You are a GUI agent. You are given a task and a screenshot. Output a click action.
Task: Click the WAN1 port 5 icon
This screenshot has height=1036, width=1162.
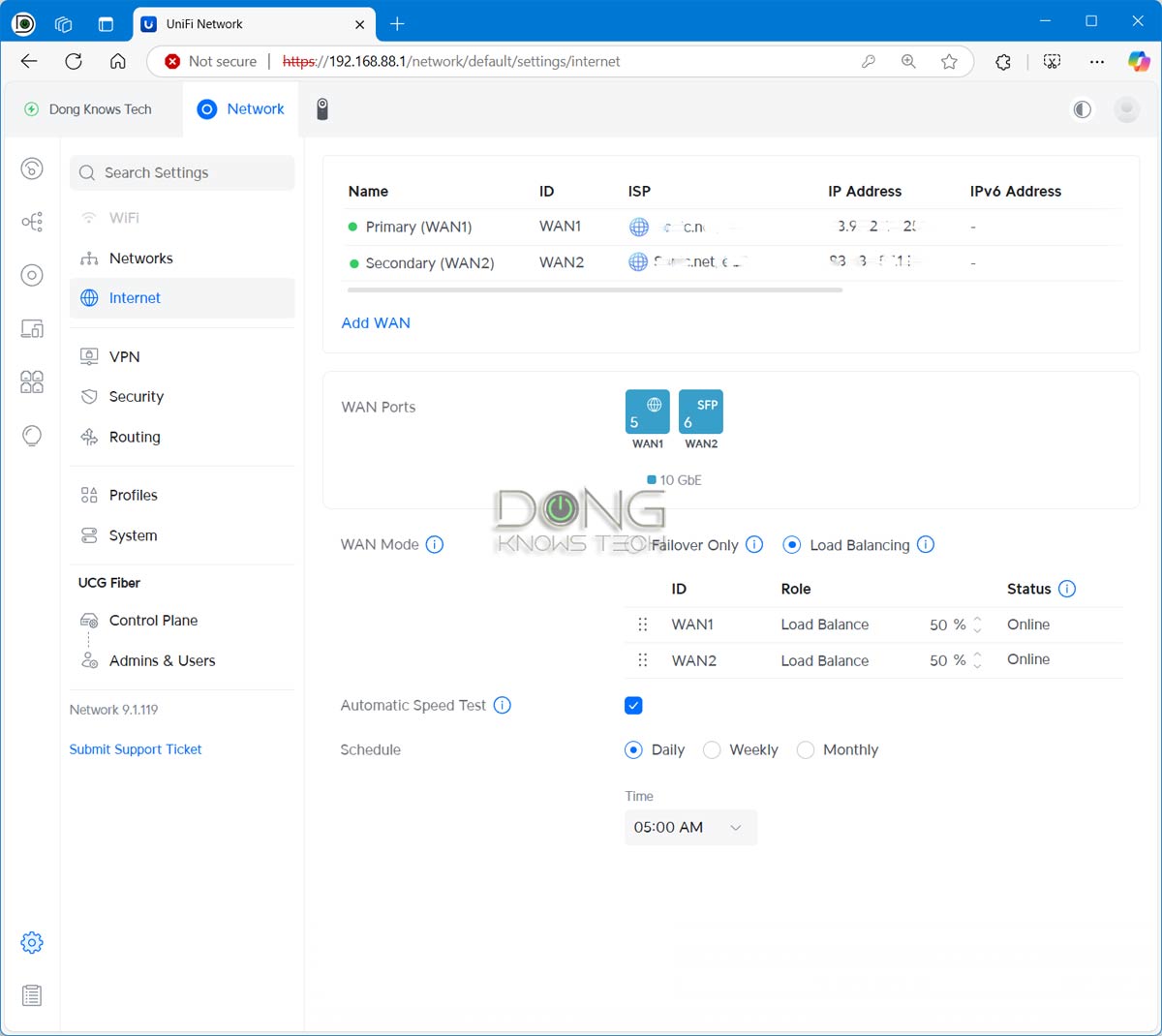click(x=647, y=411)
